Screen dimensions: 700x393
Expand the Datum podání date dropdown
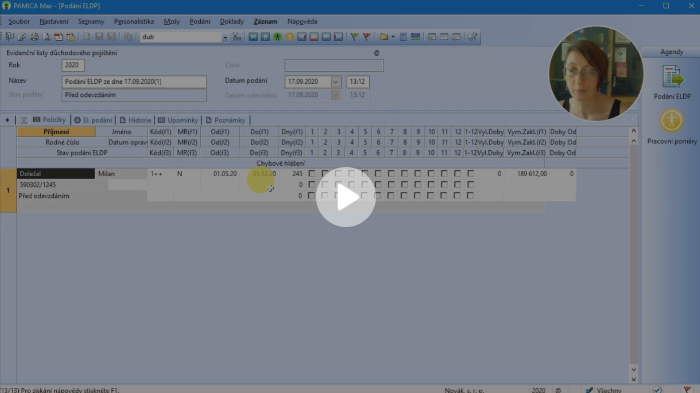[335, 82]
